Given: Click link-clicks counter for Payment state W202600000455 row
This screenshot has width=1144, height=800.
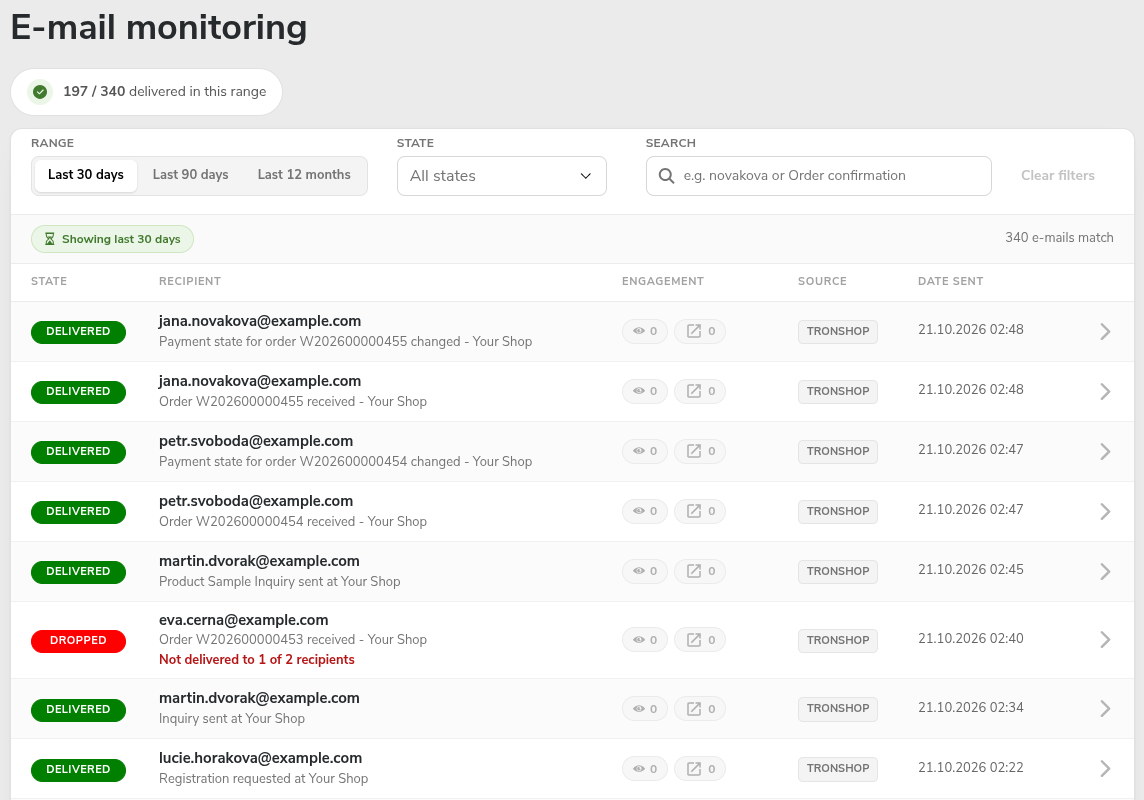Looking at the screenshot, I should click(x=700, y=331).
